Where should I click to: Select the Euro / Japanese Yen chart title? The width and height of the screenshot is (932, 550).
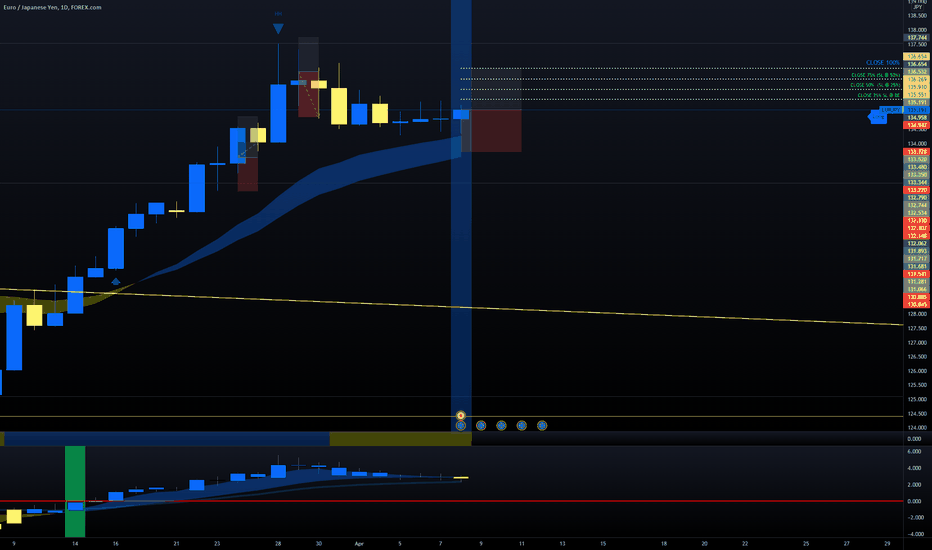pyautogui.click(x=52, y=7)
